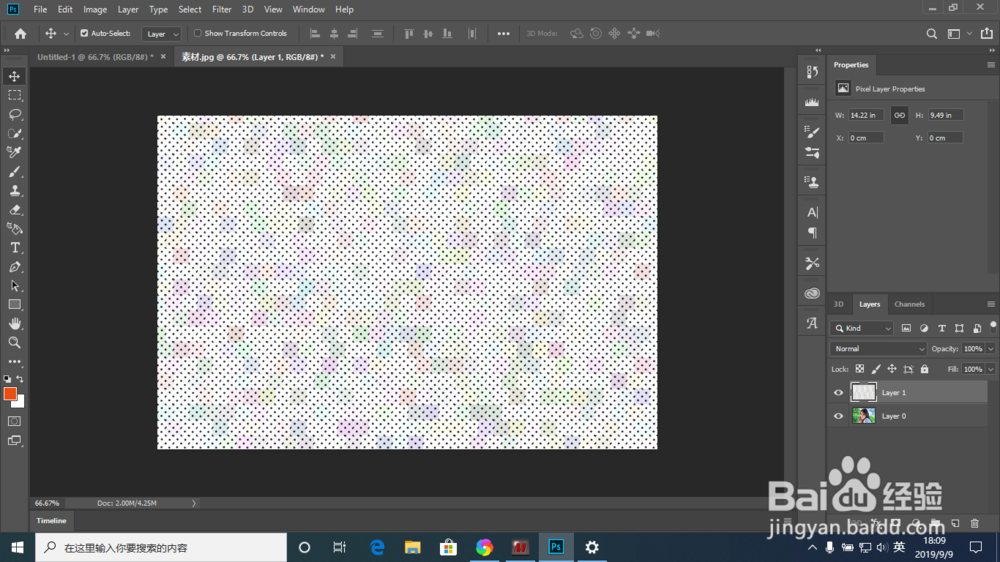1000x562 pixels.
Task: Select the Eraser tool
Action: pos(14,210)
